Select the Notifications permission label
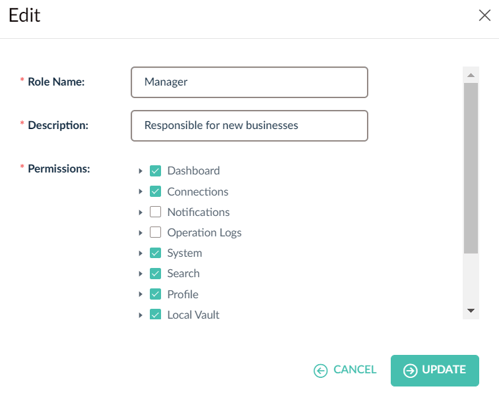Image resolution: width=499 pixels, height=399 pixels. (x=198, y=212)
